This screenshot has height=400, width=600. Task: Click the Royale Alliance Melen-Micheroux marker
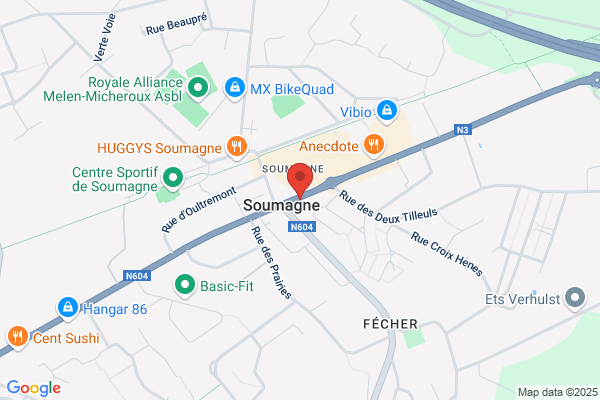click(198, 89)
